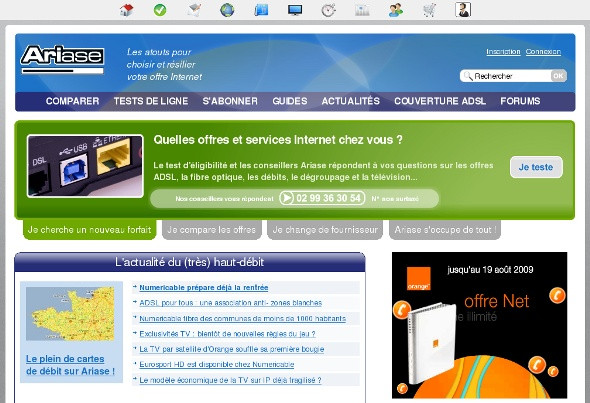This screenshot has height=403, width=590.
Task: Click the green checkmark icon
Action: 160,10
